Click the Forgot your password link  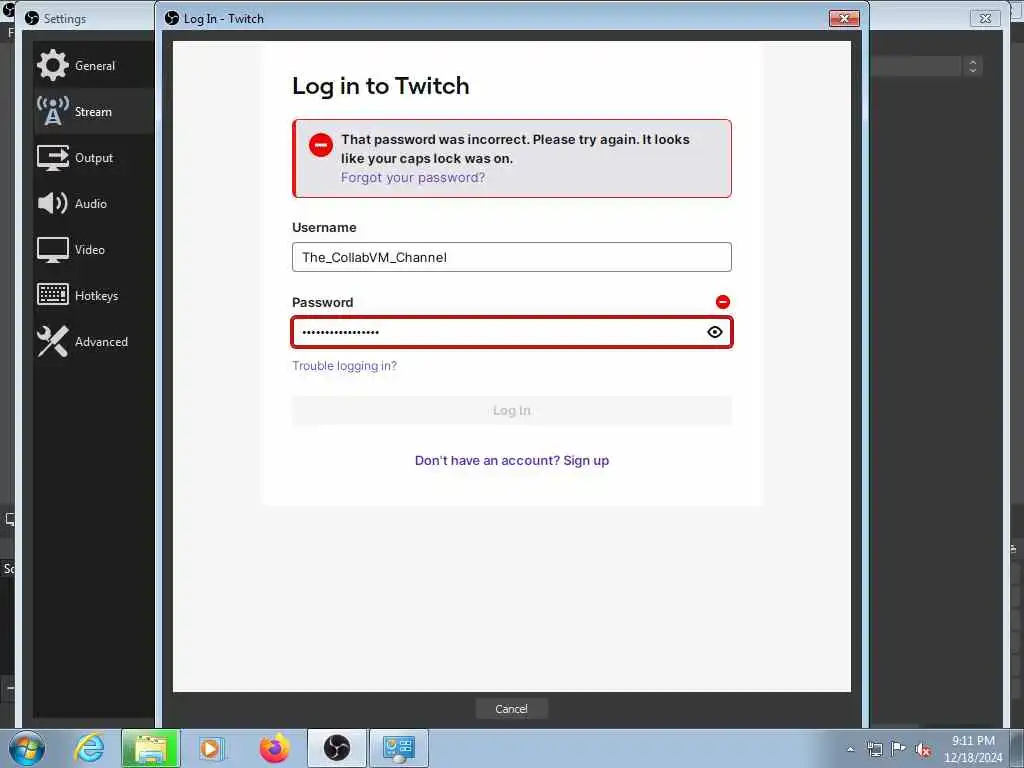[413, 178]
